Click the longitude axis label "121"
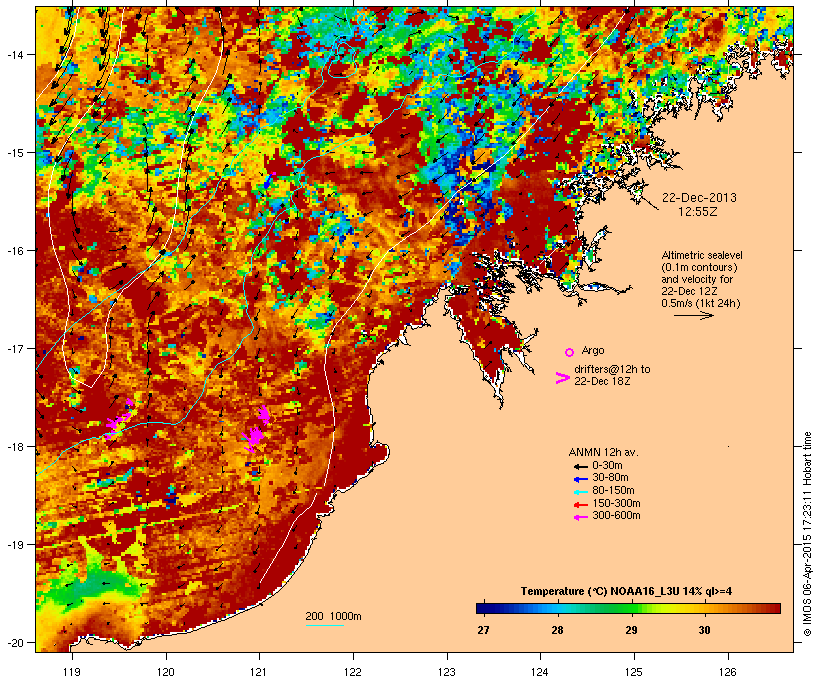Viewport: 820px width, 680px height. click(259, 672)
